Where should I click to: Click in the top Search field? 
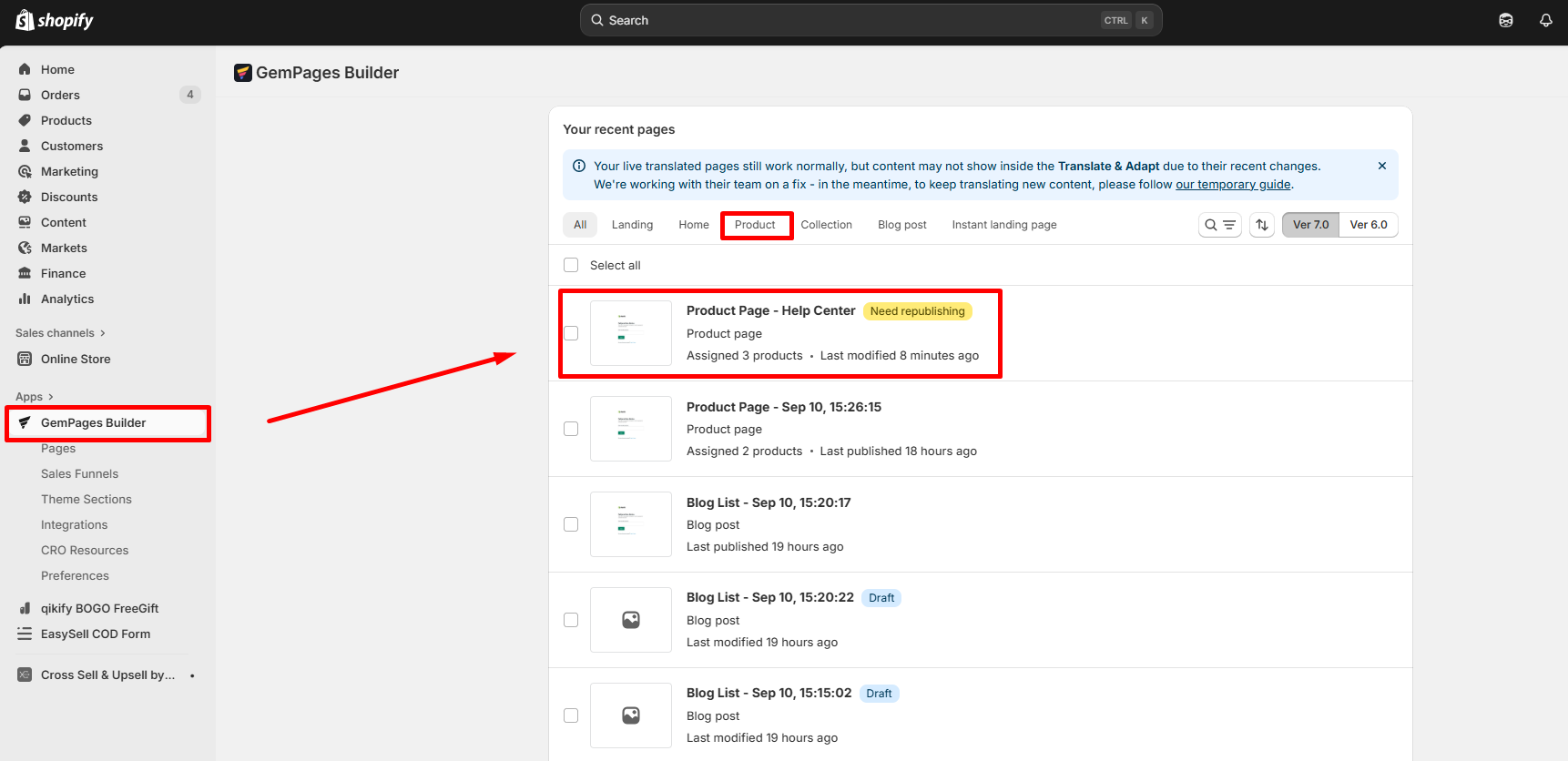[x=847, y=20]
